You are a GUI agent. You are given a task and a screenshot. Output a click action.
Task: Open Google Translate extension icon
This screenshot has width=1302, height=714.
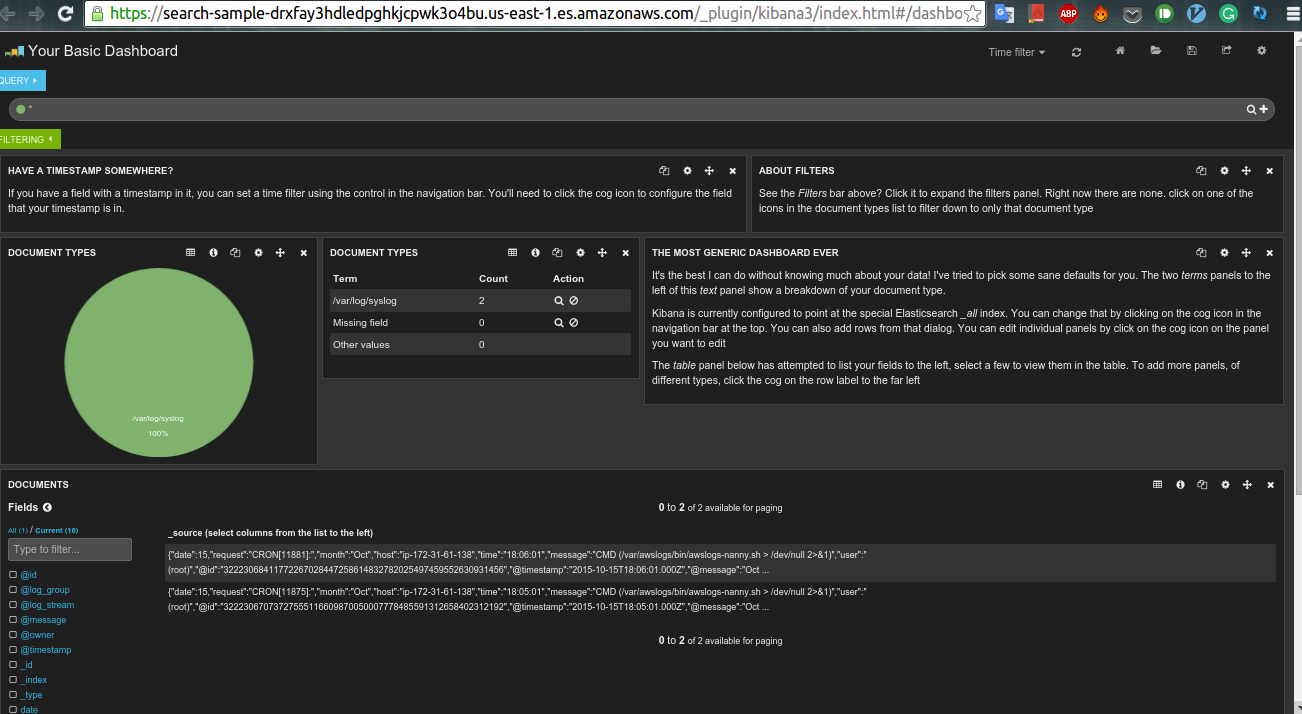(x=1005, y=14)
